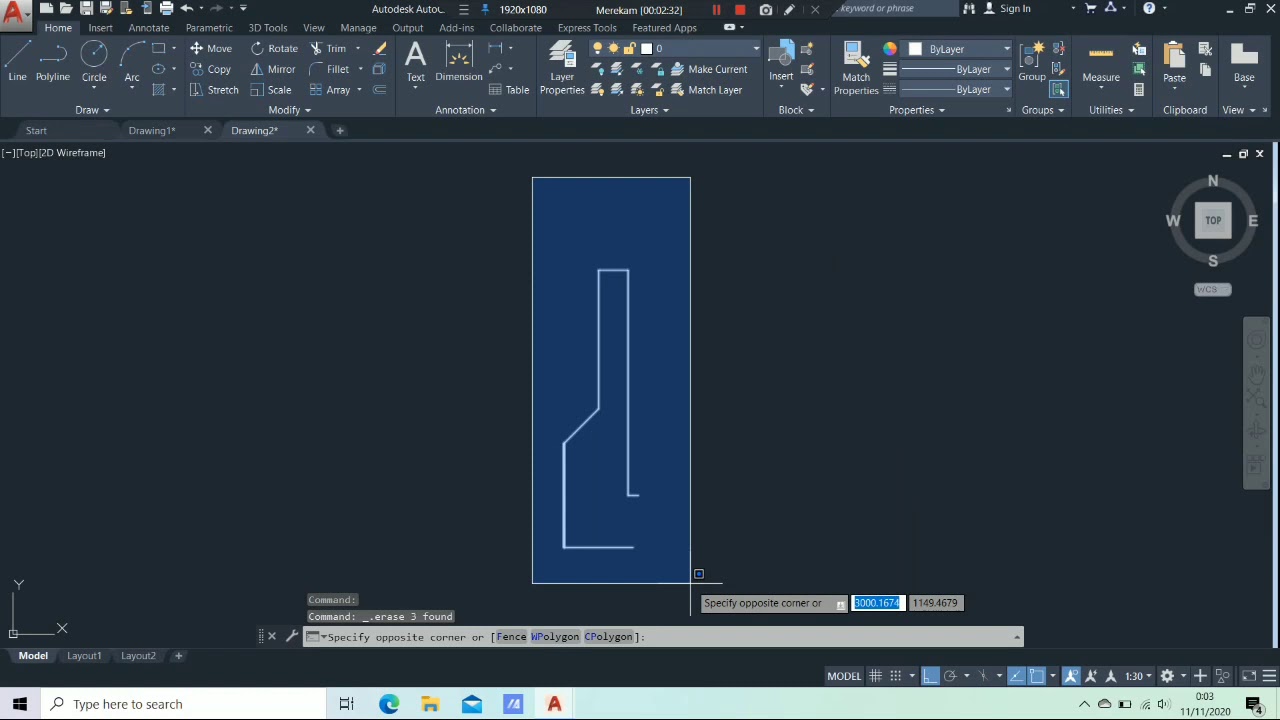Select the Line tool
This screenshot has height=720, width=1280.
17,62
